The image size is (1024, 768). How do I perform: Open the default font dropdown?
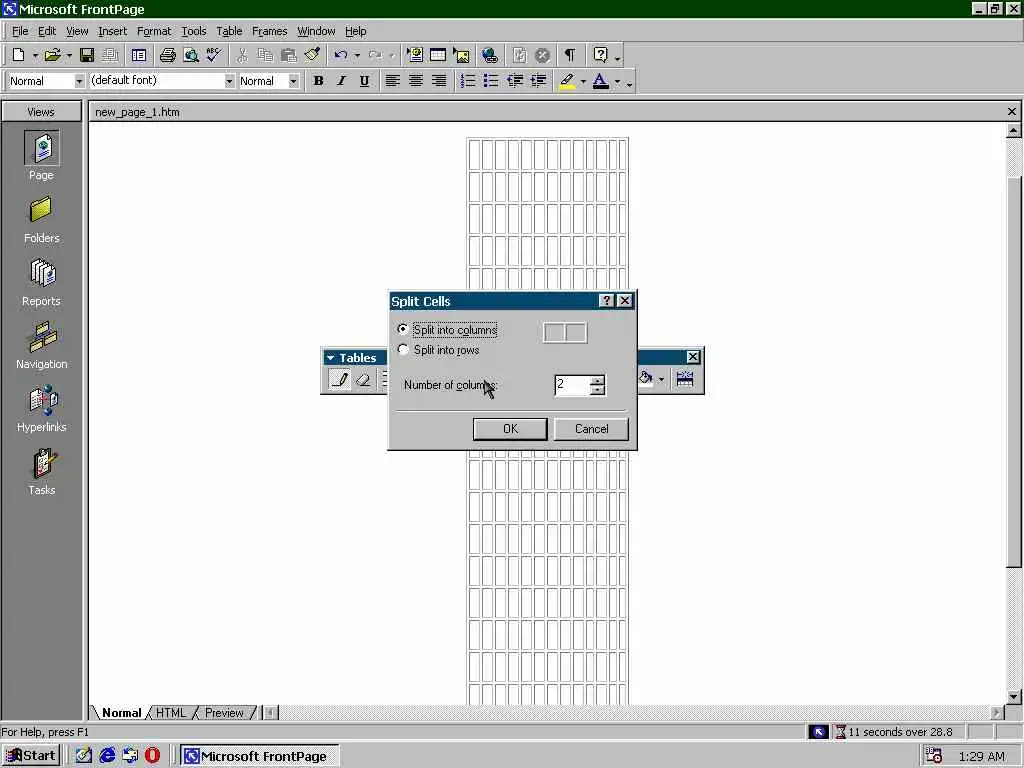point(229,81)
